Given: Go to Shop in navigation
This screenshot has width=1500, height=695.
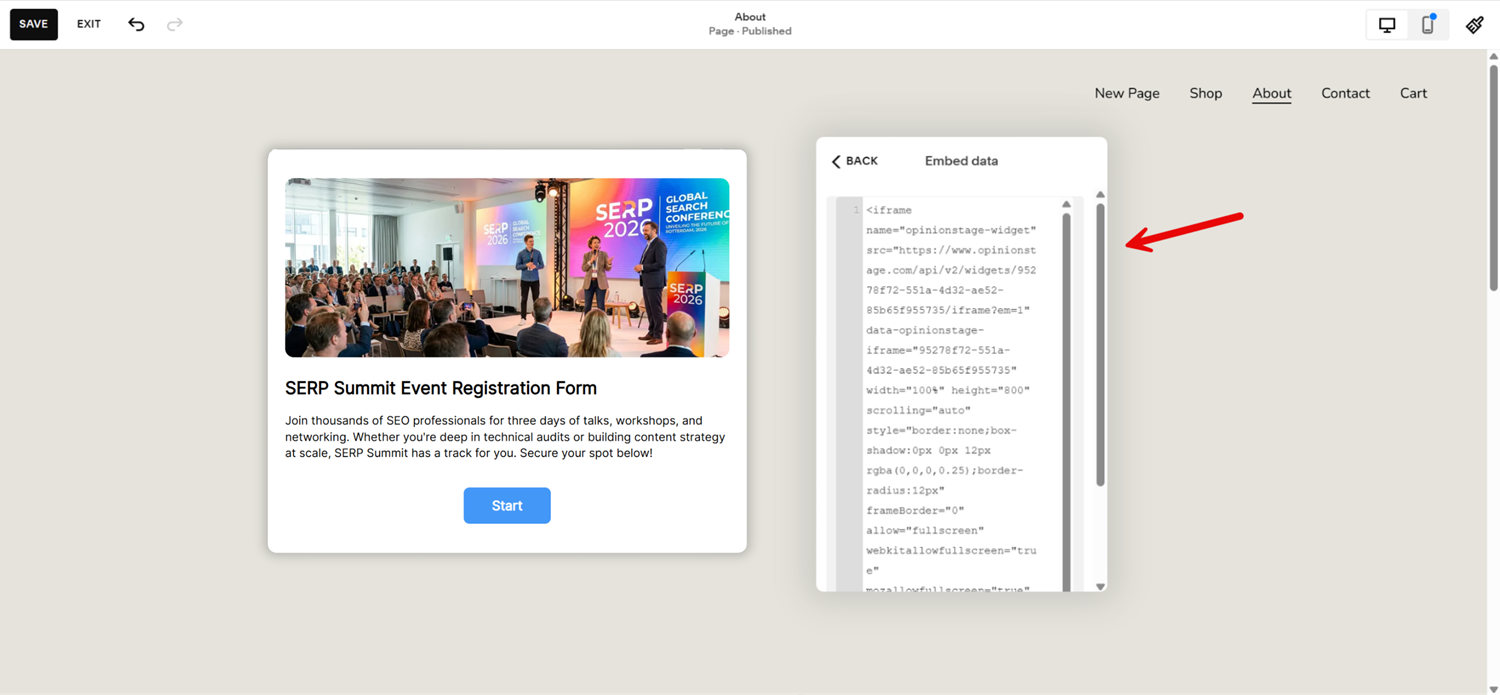Looking at the screenshot, I should pos(1206,93).
